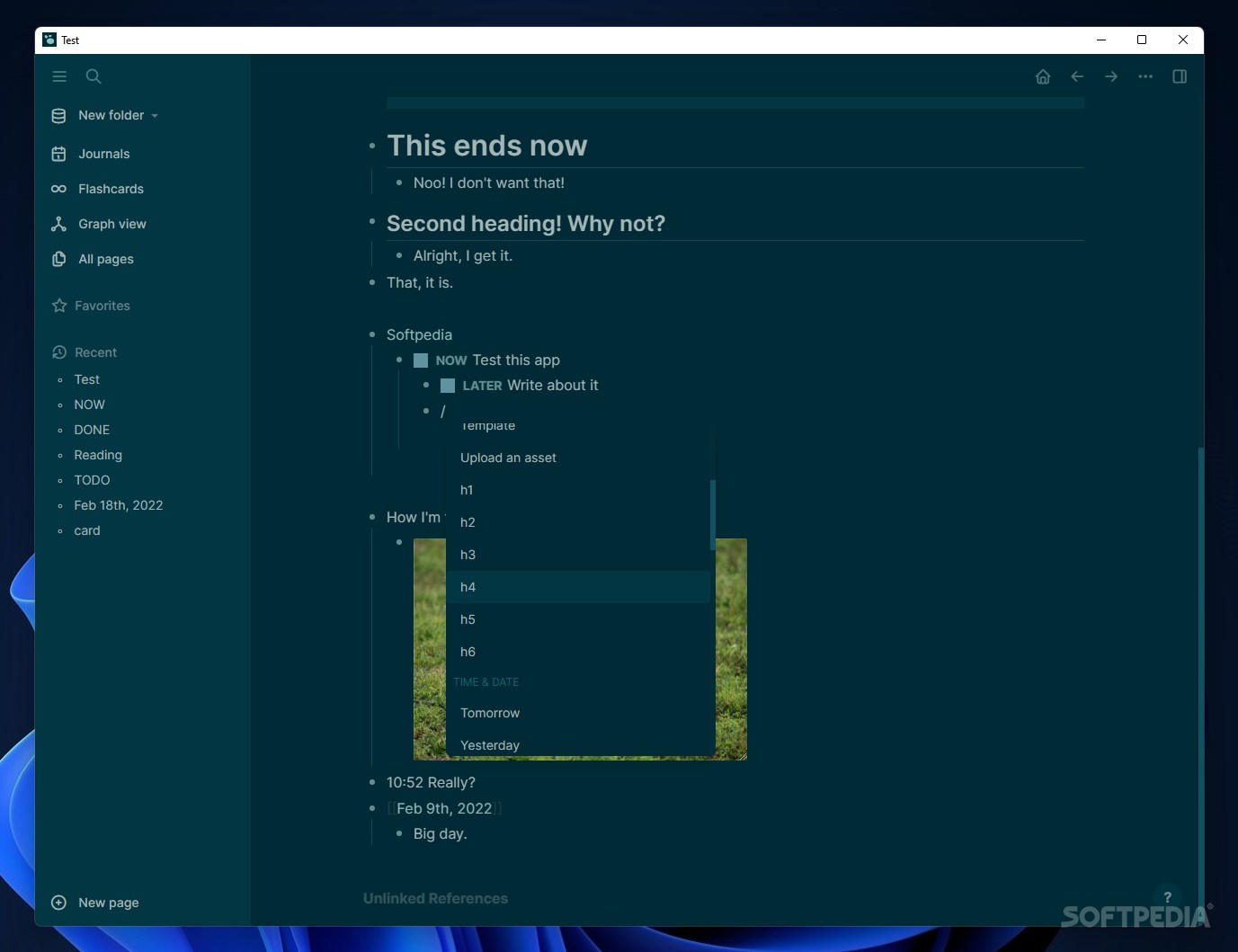This screenshot has width=1238, height=952.
Task: Go to the home page icon
Action: pyautogui.click(x=1043, y=76)
